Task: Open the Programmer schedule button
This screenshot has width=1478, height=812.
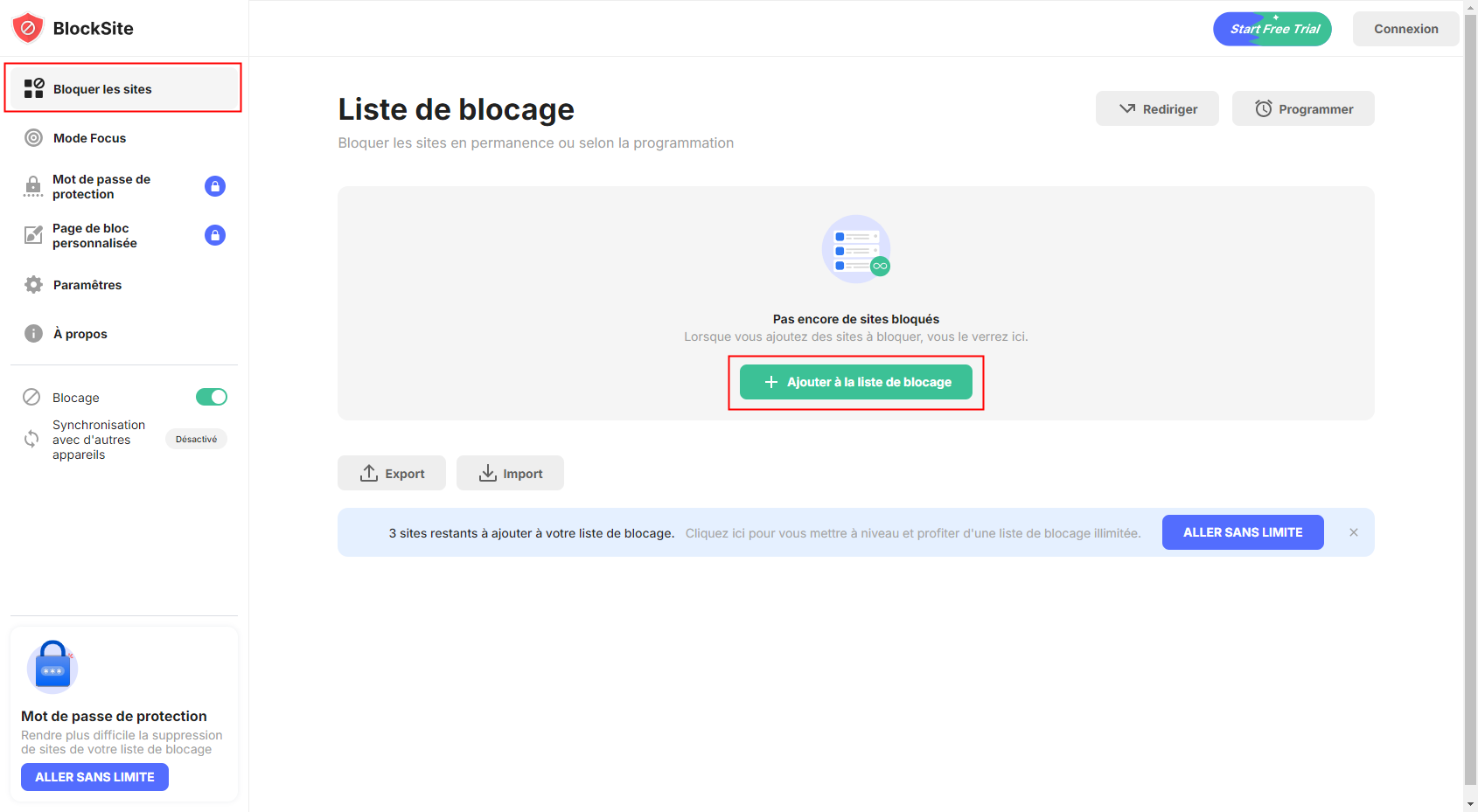Action: click(1303, 108)
